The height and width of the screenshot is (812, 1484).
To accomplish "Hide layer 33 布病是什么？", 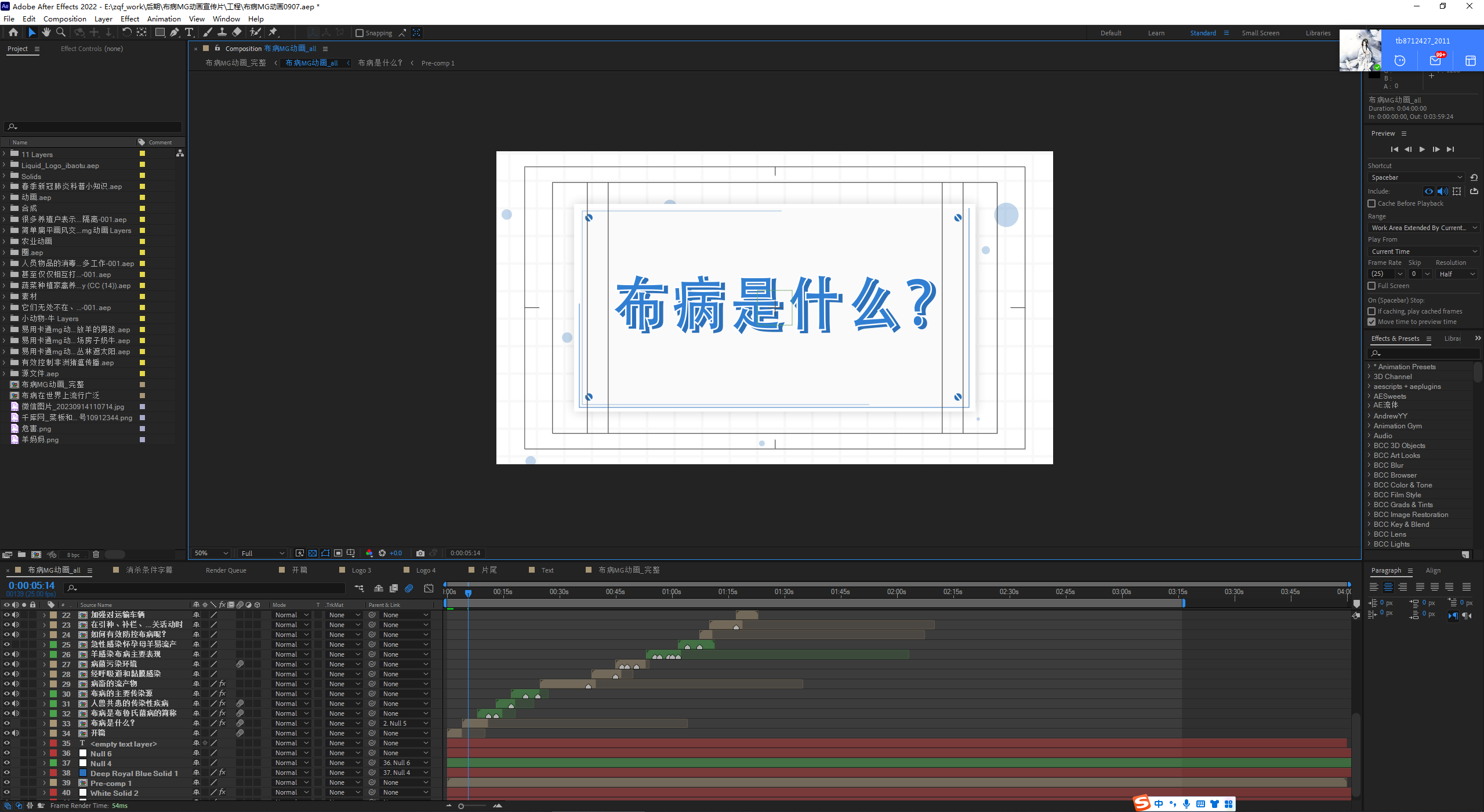I will (7, 723).
